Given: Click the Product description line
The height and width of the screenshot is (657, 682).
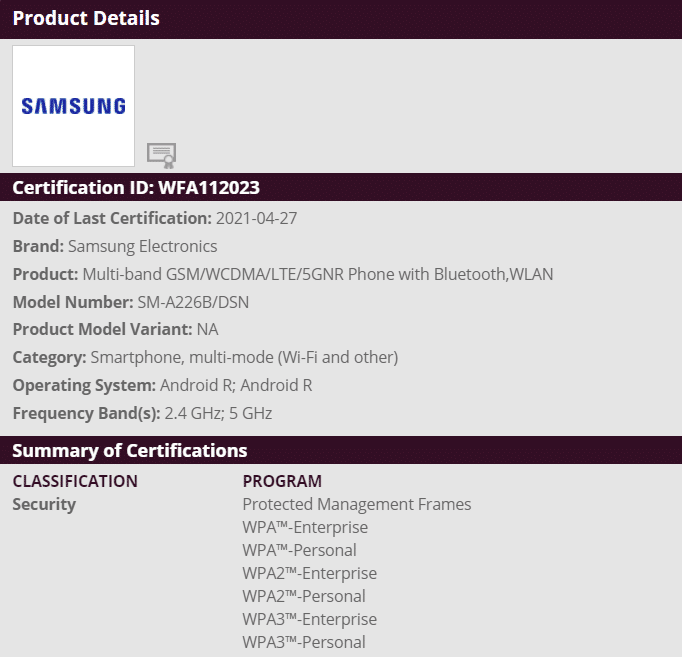Looking at the screenshot, I should click(x=283, y=274).
